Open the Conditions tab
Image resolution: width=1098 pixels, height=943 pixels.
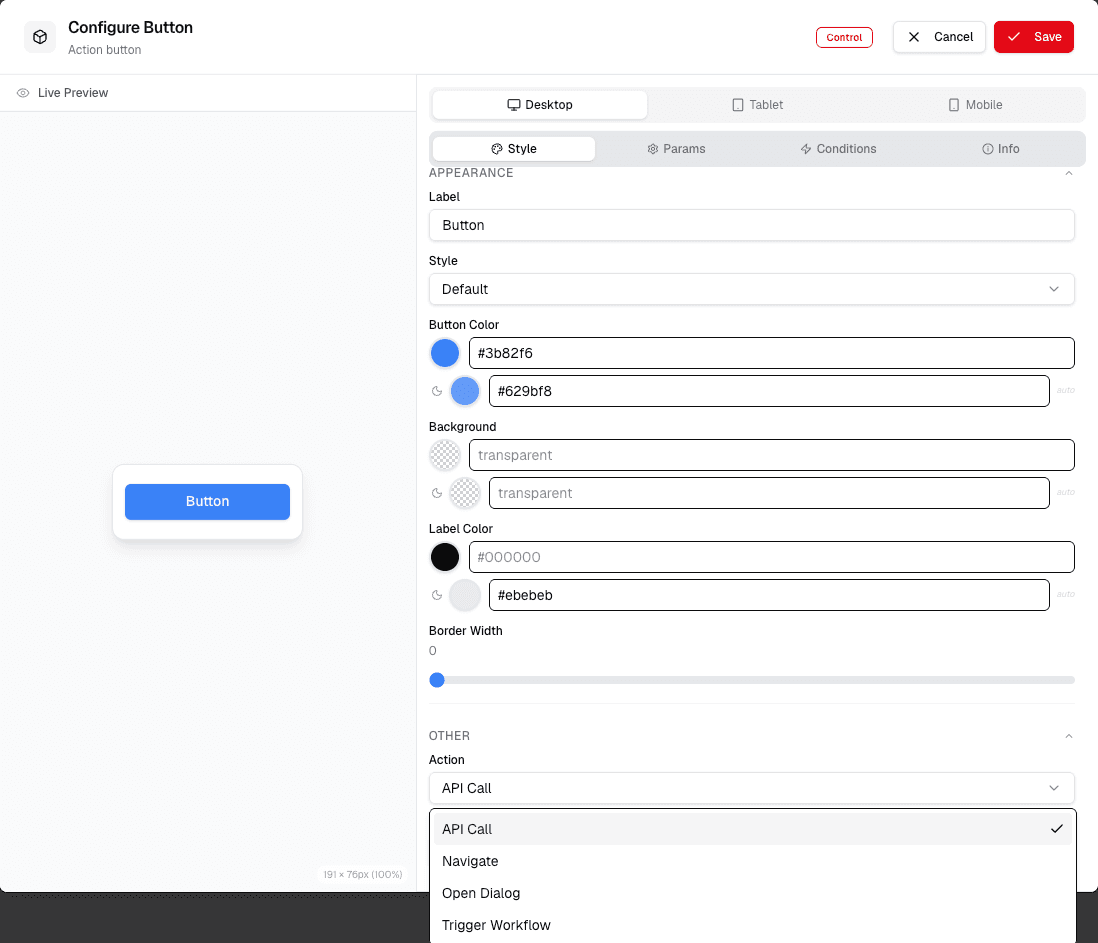click(x=838, y=149)
